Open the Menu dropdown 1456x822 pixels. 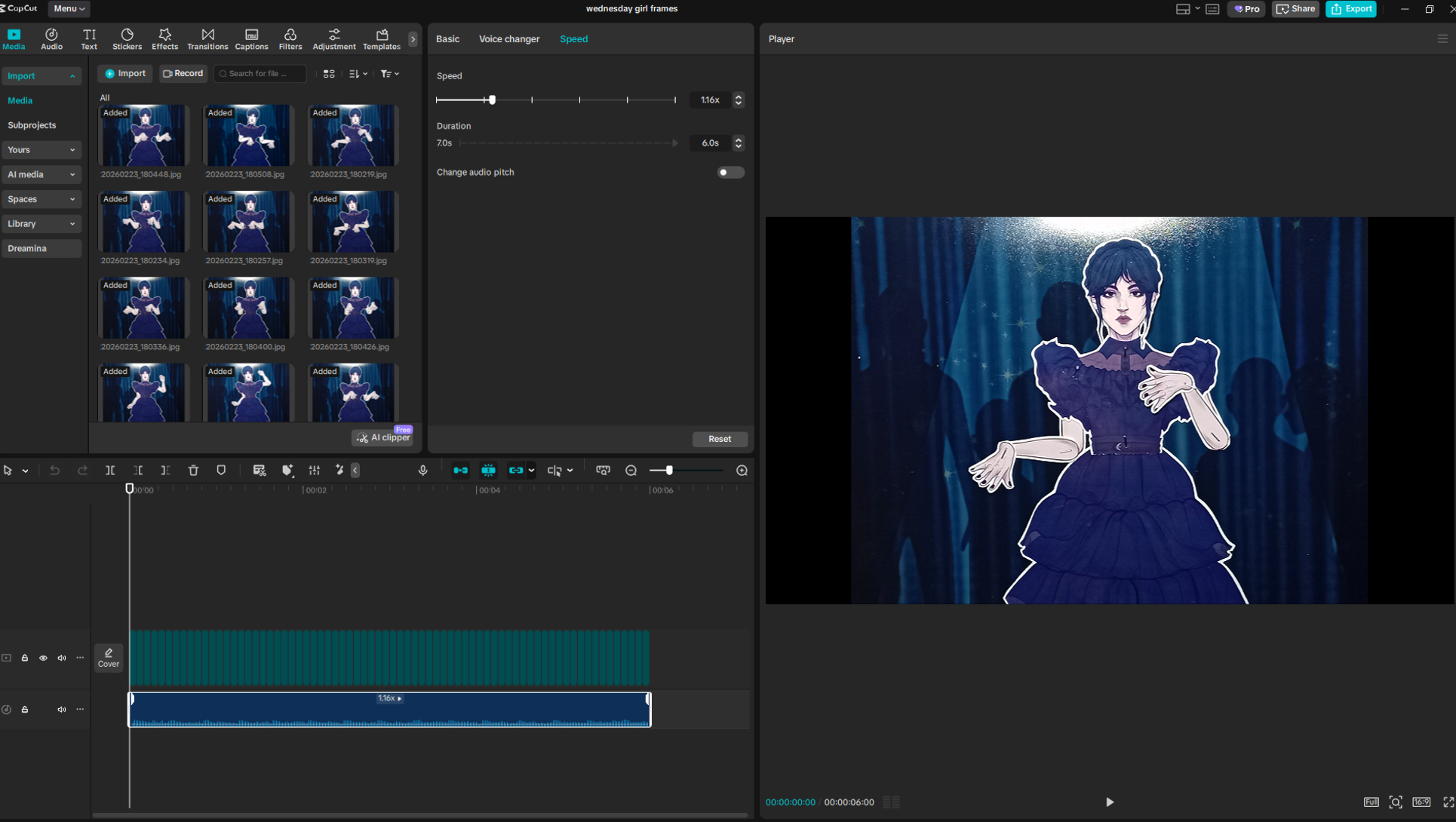pyautogui.click(x=69, y=9)
